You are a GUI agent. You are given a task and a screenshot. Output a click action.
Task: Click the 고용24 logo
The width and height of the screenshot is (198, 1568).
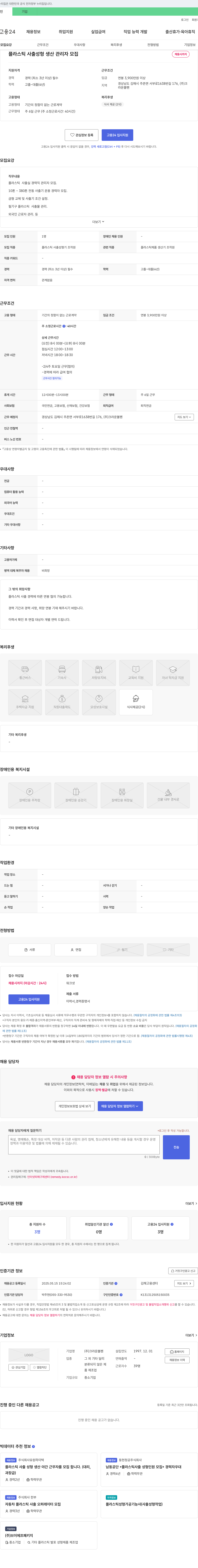(7, 32)
